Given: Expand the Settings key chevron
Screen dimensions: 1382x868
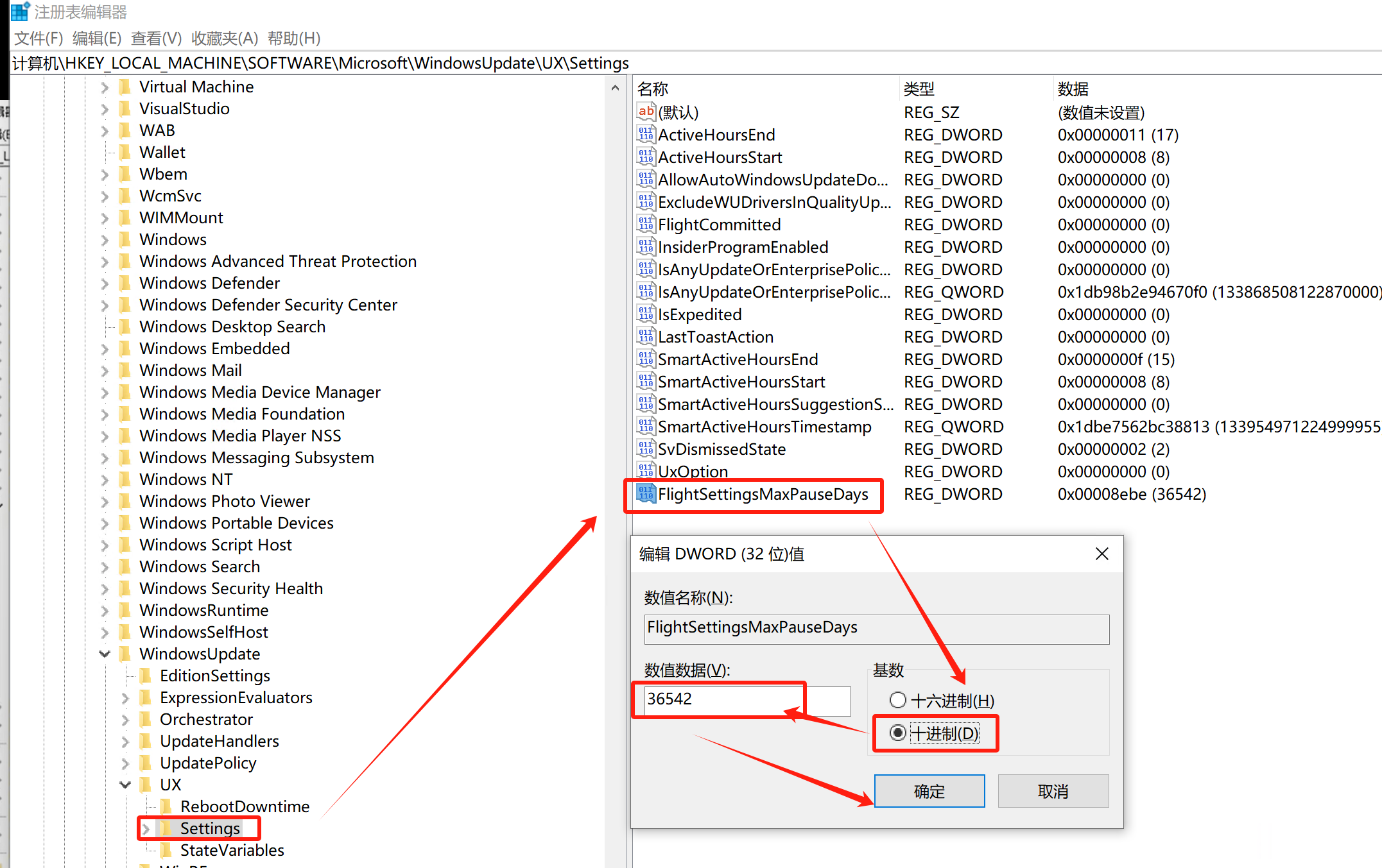Looking at the screenshot, I should [146, 829].
